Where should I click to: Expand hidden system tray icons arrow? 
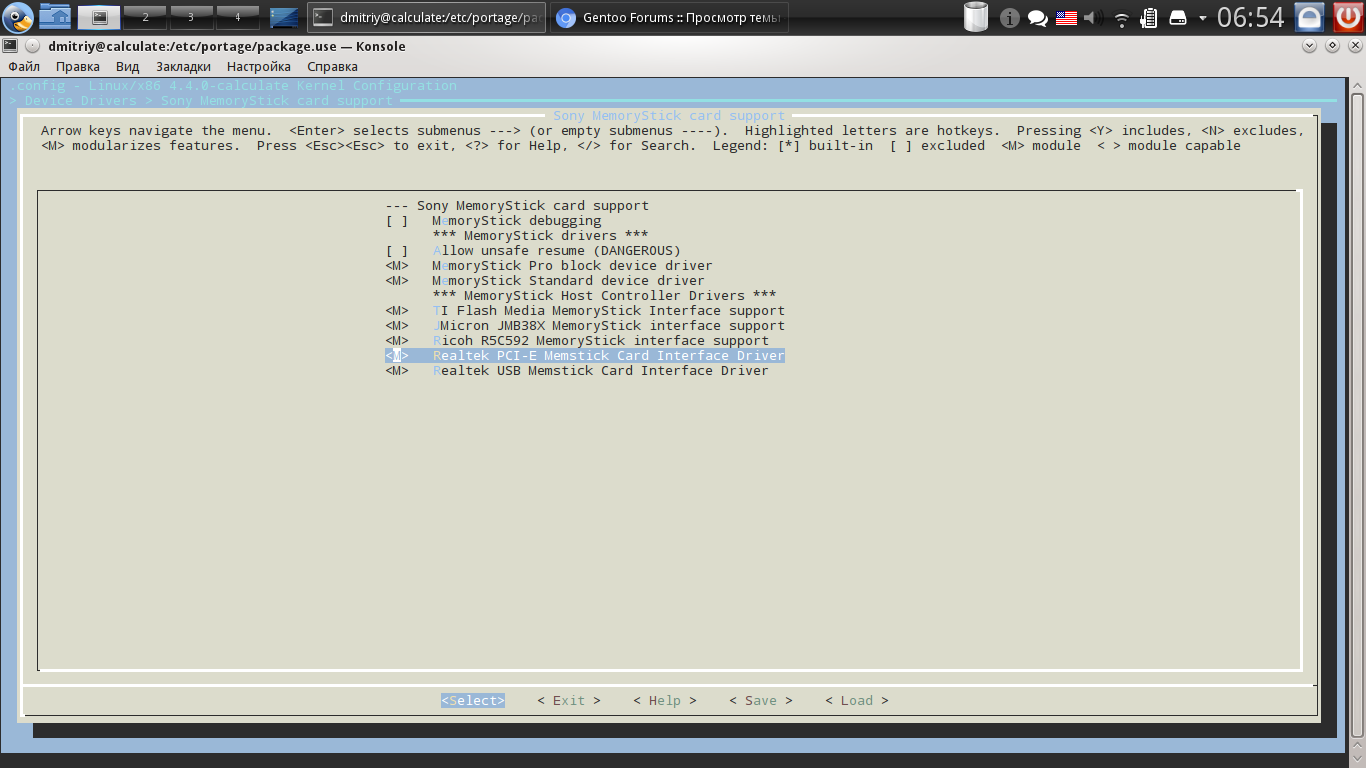pyautogui.click(x=1201, y=18)
